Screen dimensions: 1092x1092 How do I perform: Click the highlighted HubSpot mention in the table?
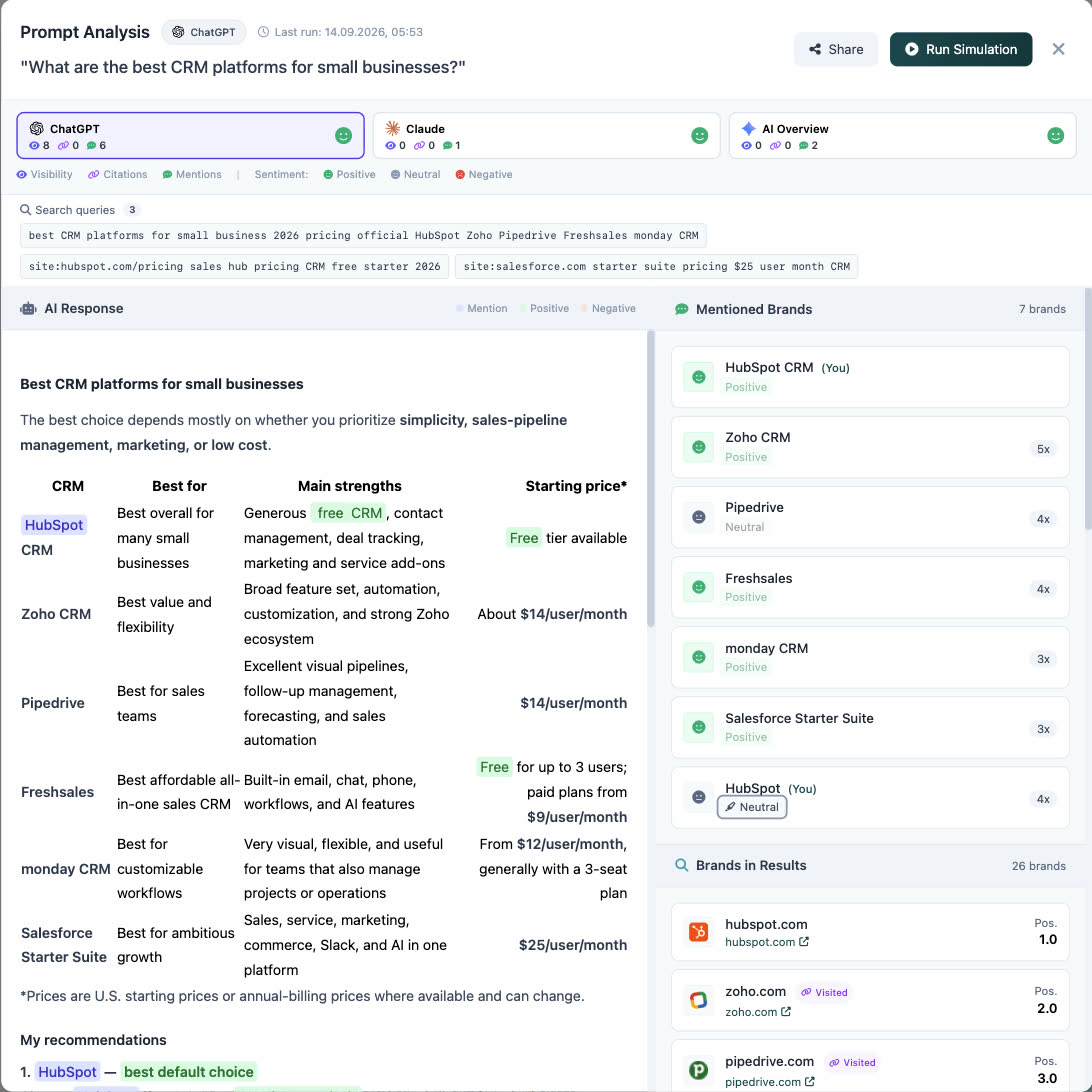[x=54, y=525]
